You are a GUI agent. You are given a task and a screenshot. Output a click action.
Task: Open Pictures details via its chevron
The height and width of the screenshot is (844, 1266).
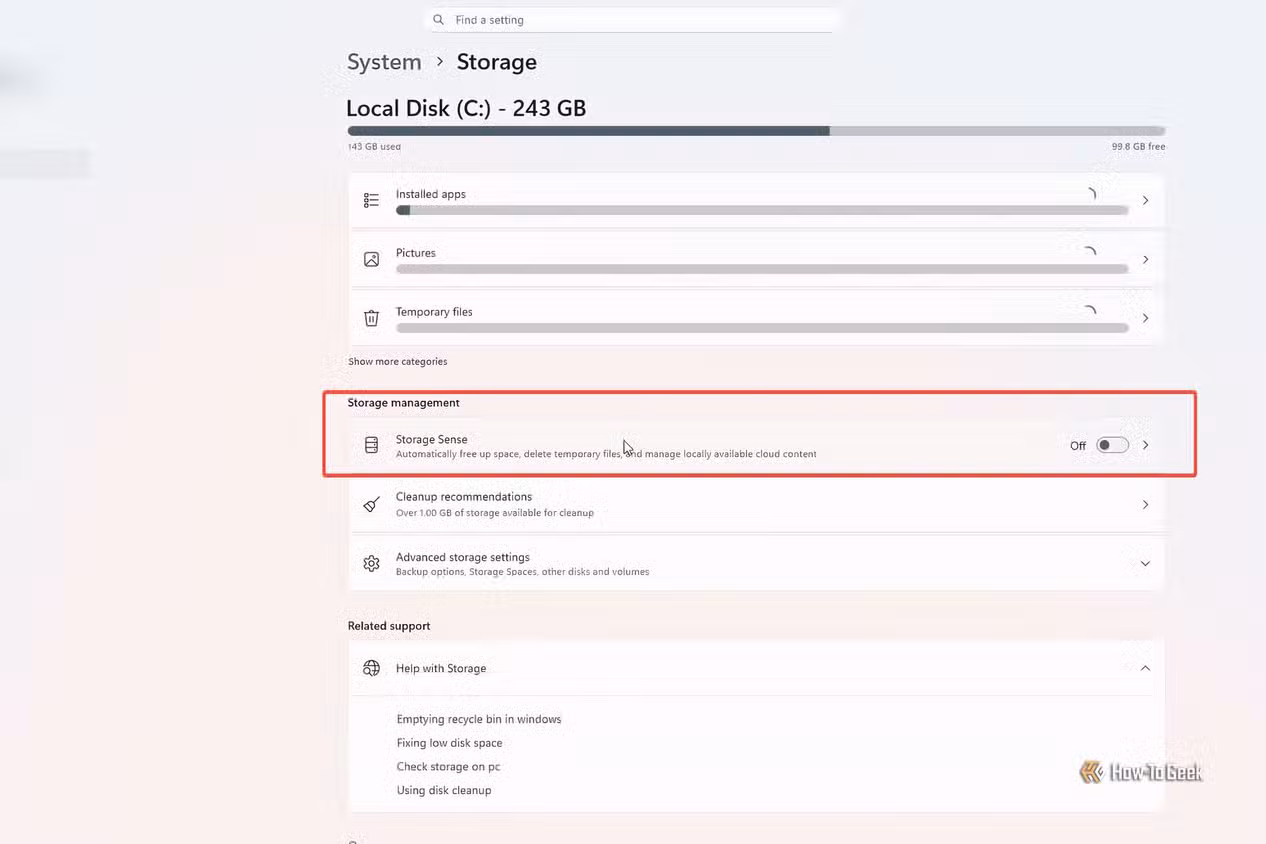tap(1145, 259)
